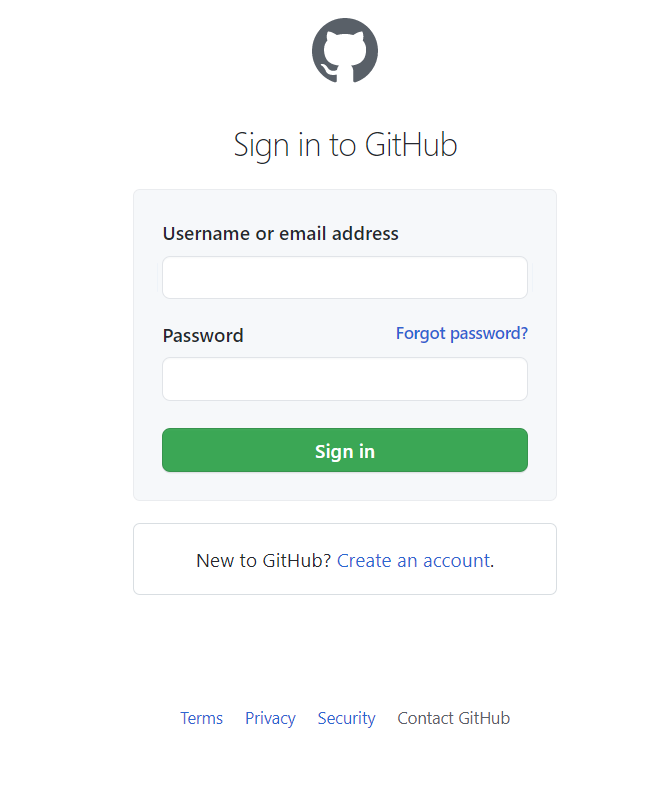
Task: Focus the Username or email address field
Action: click(345, 277)
